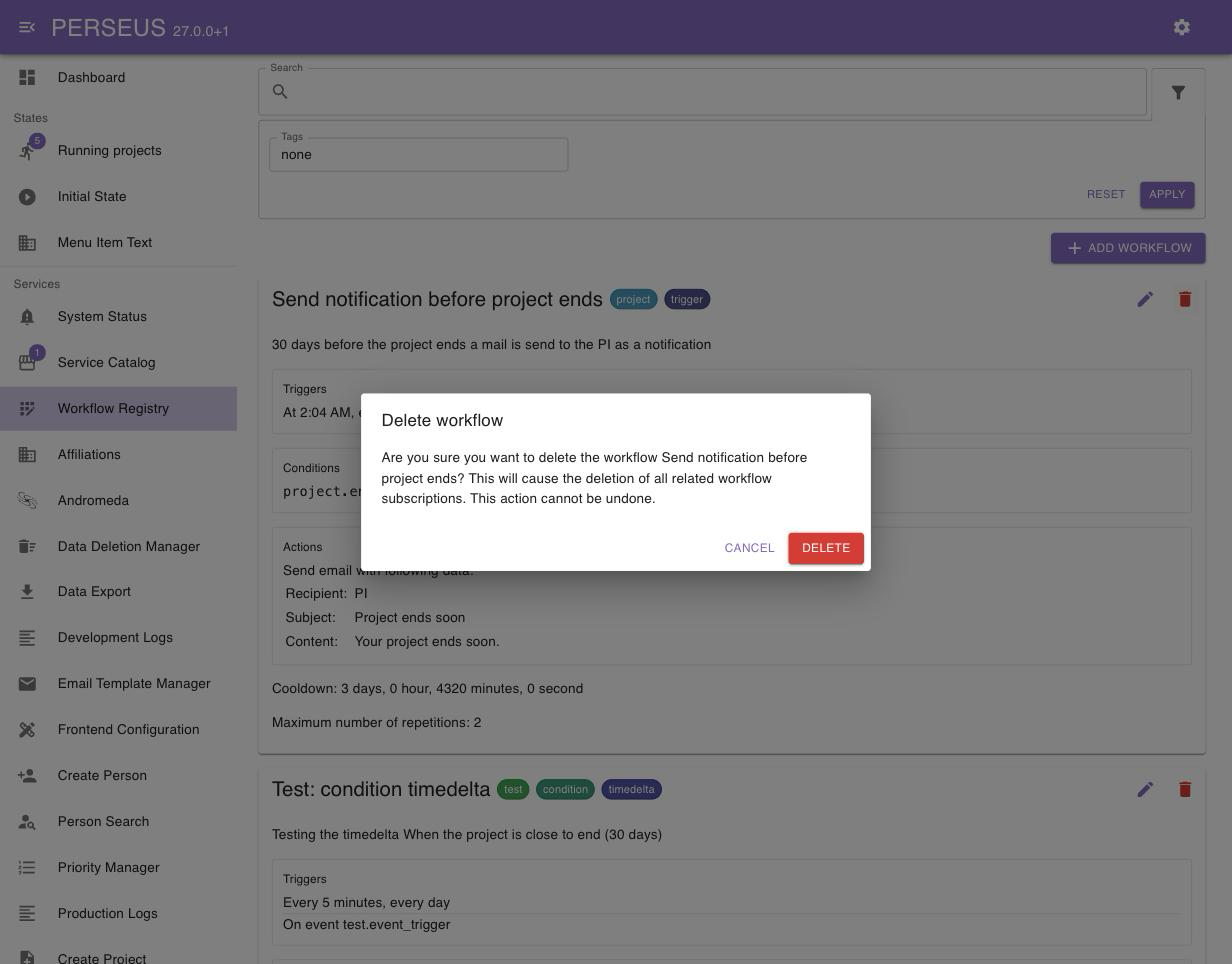
Task: Open System Status menu item
Action: click(x=118, y=317)
